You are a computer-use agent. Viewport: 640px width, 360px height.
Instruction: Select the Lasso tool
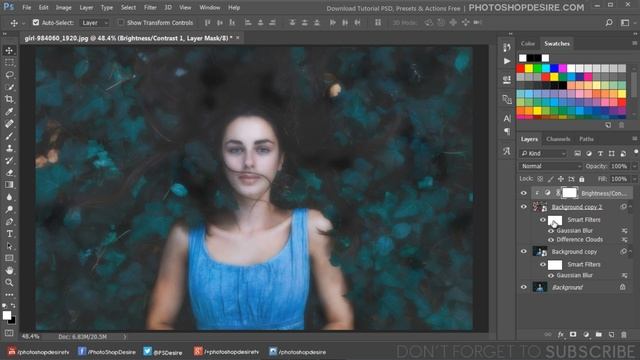pos(9,75)
